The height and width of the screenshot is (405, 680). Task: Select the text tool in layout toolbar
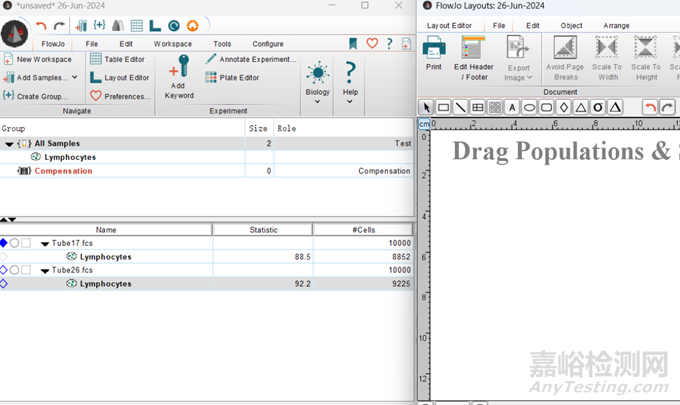512,107
